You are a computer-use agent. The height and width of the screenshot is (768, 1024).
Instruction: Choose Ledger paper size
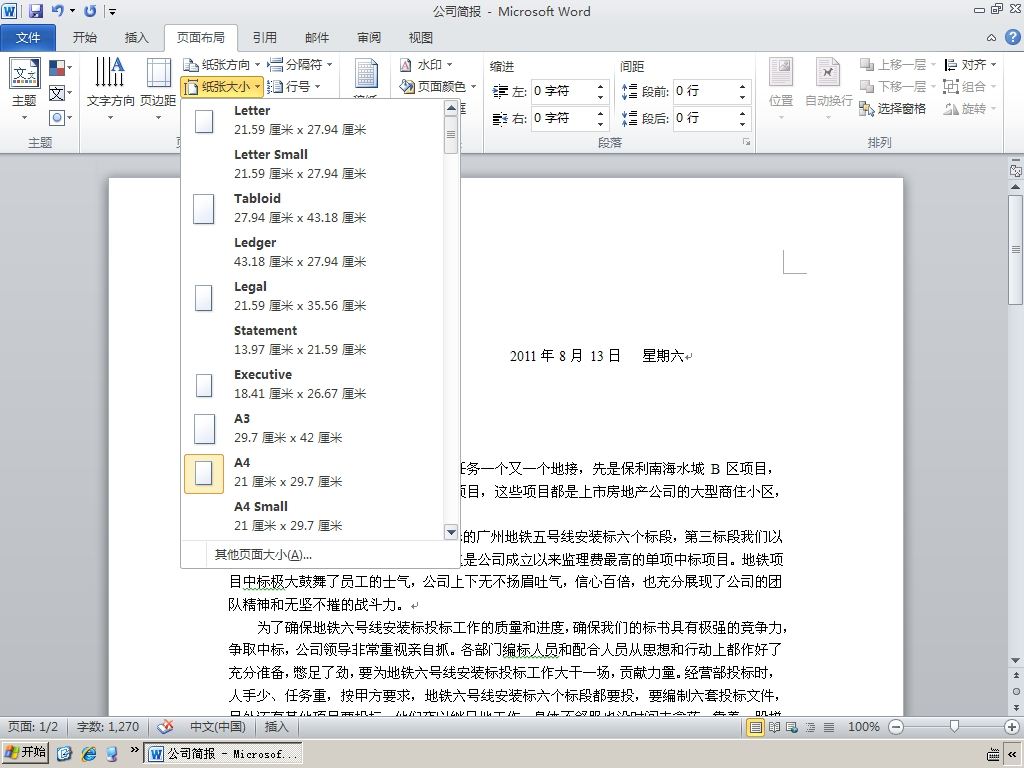[312, 252]
